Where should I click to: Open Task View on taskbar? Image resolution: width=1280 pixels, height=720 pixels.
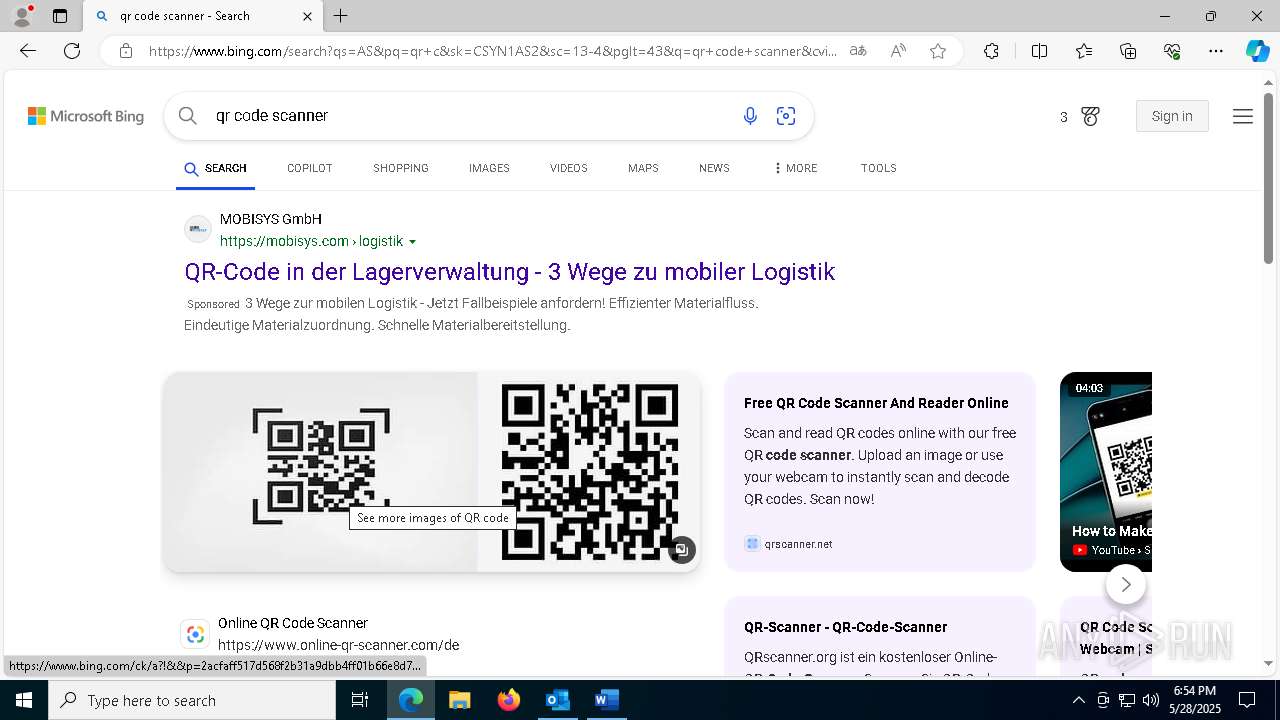click(360, 700)
